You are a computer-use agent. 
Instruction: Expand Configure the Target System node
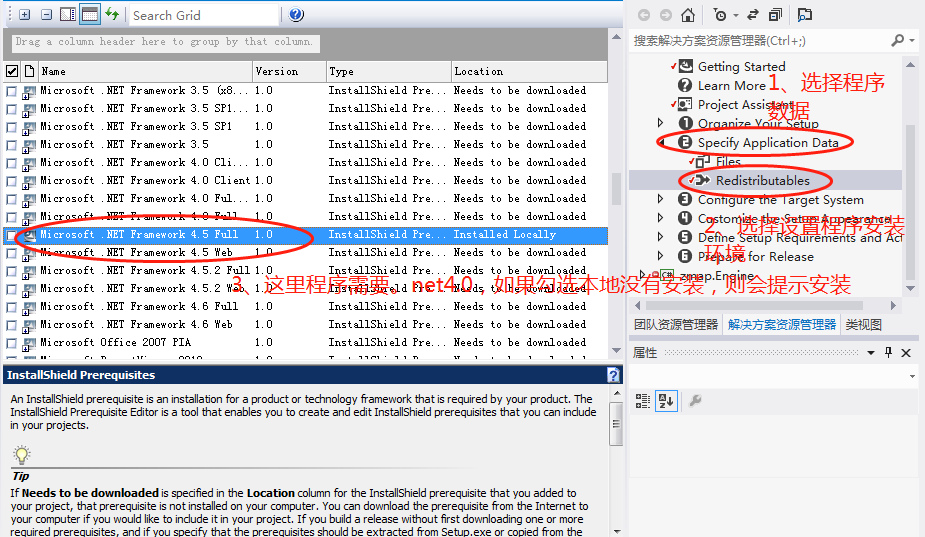(661, 199)
